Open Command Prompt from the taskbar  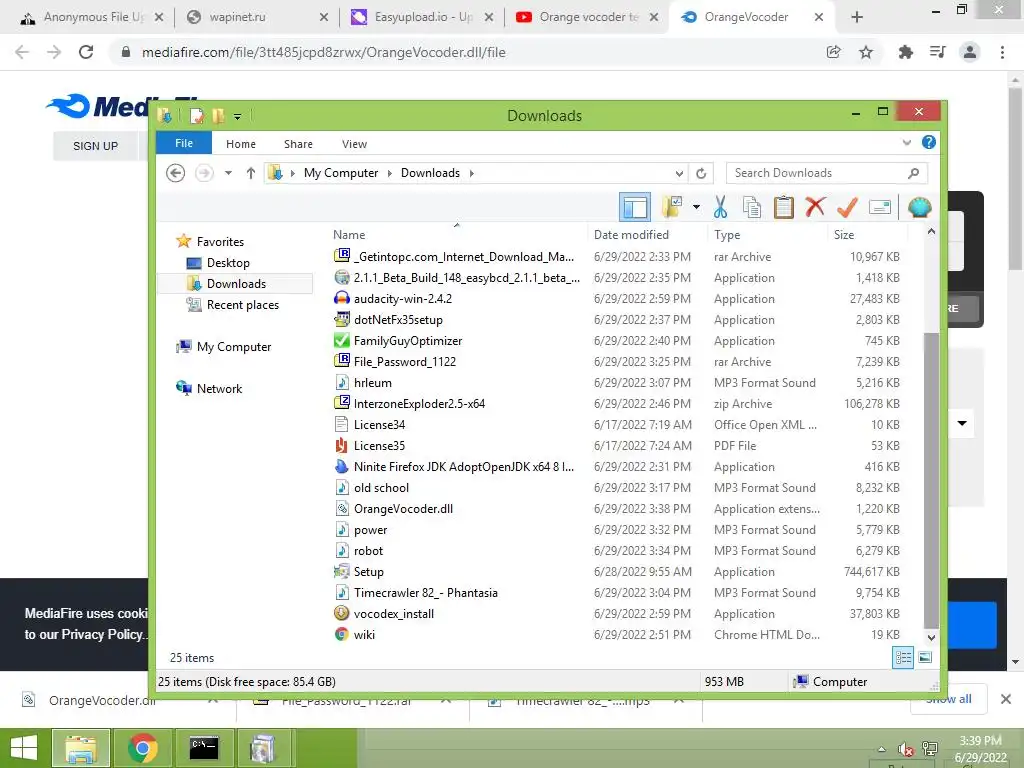tap(204, 748)
